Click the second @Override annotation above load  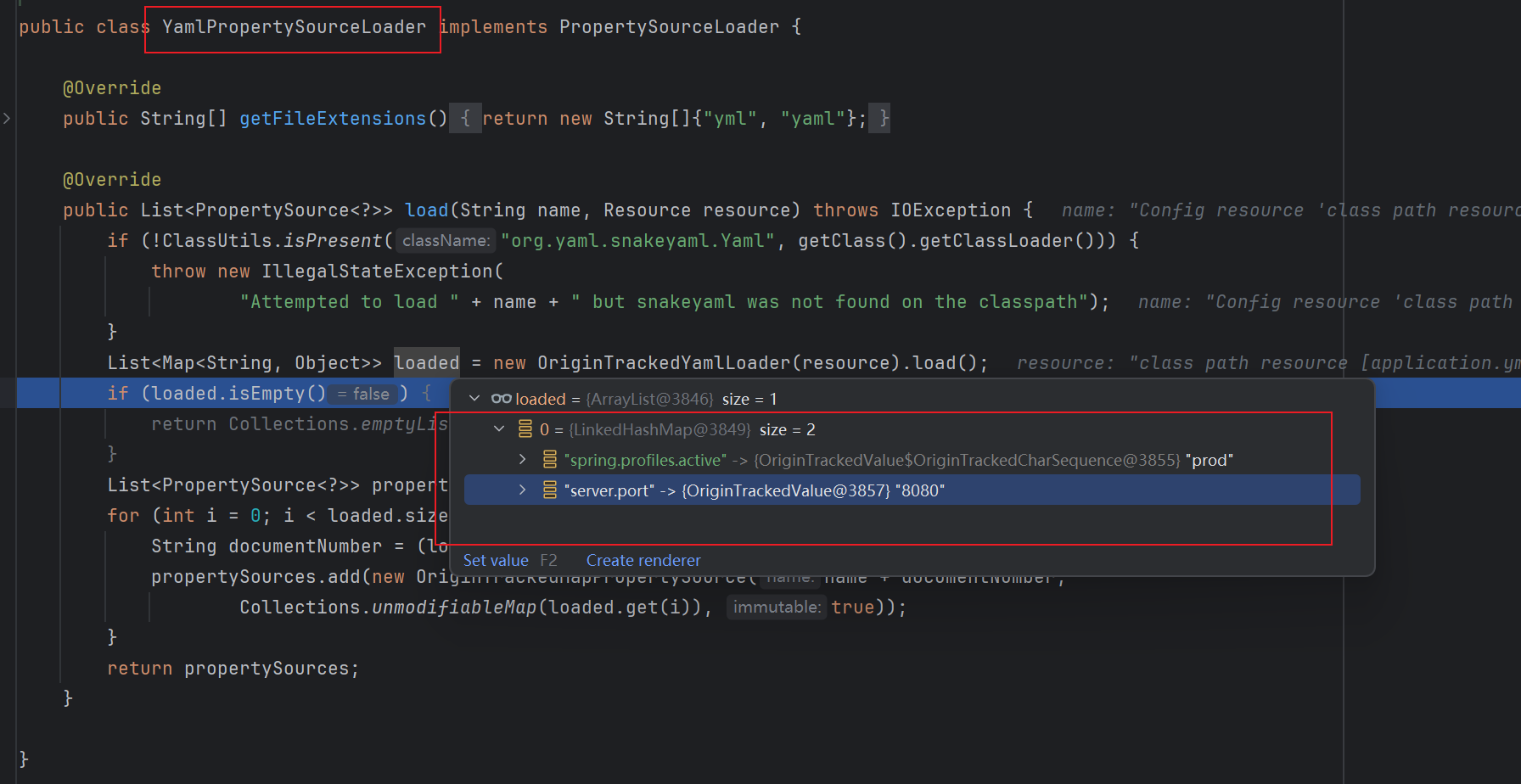tap(112, 180)
